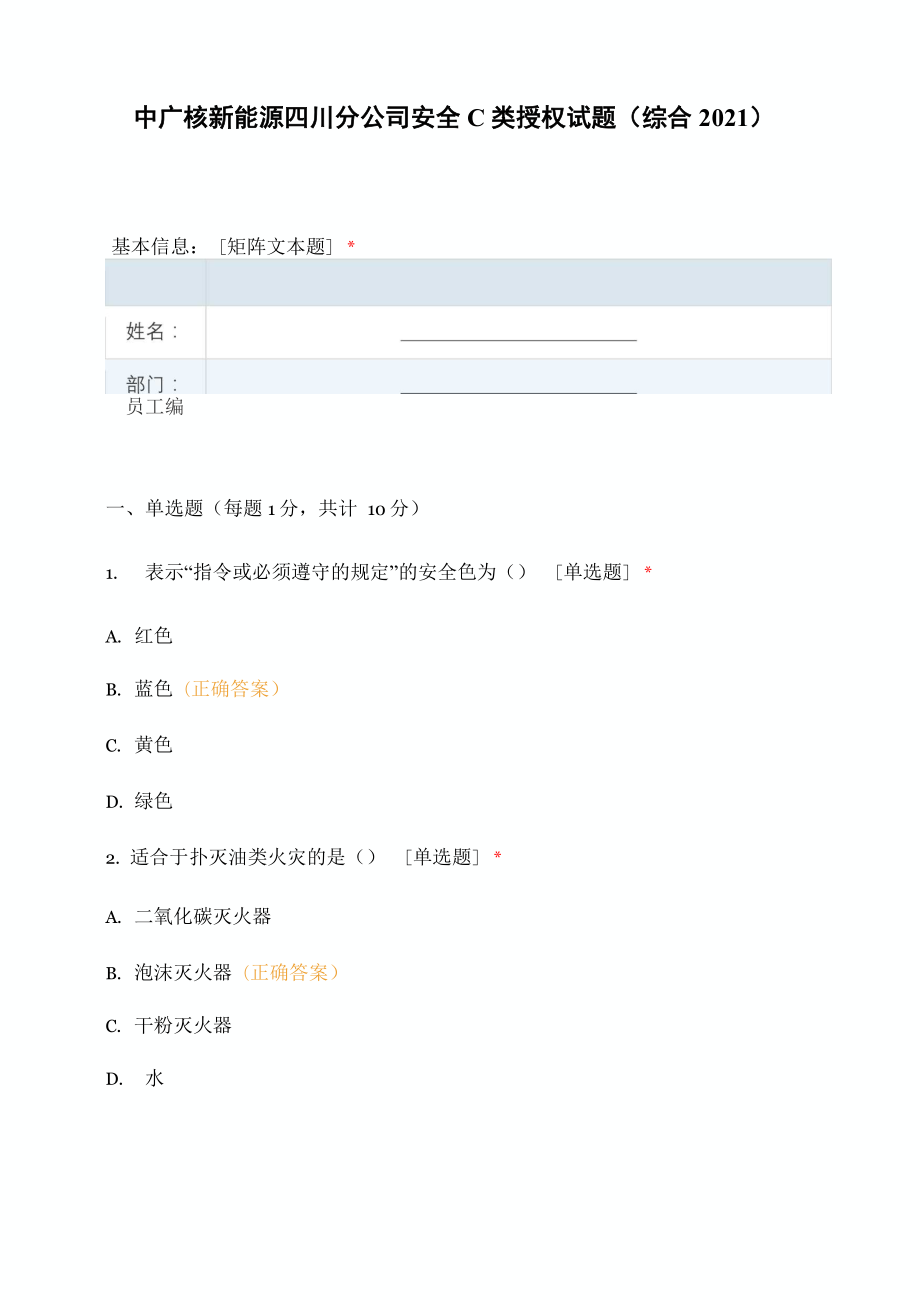Choose option A 二氧化碳灭火器
Viewport: 920px width, 1301px height.
(x=202, y=916)
